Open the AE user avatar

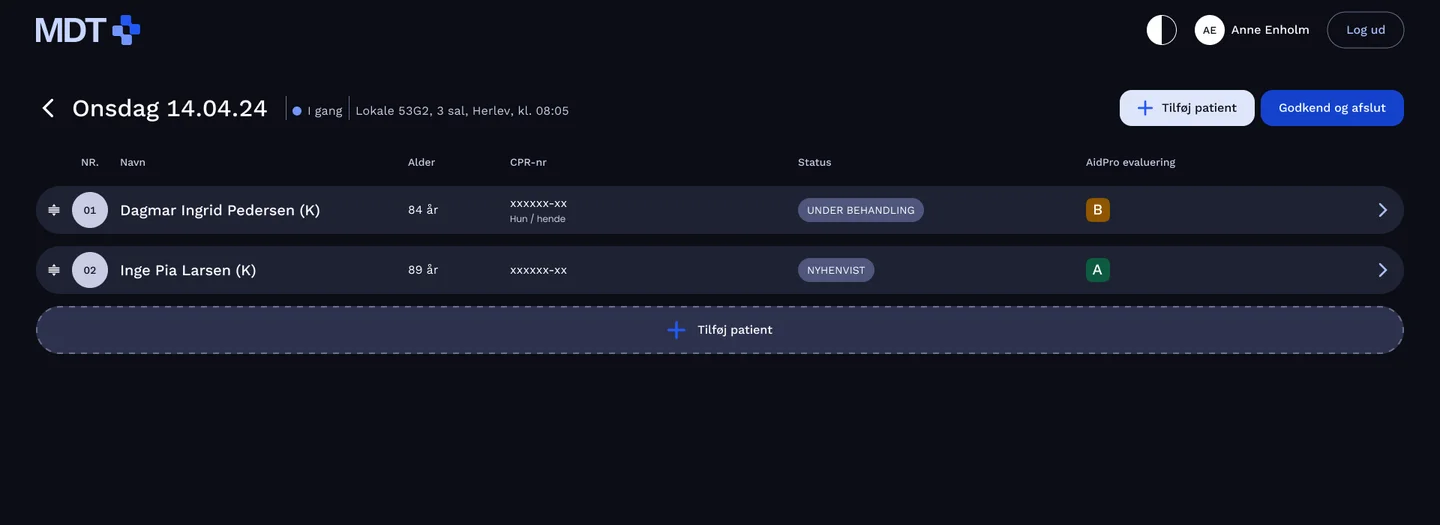pos(1209,30)
